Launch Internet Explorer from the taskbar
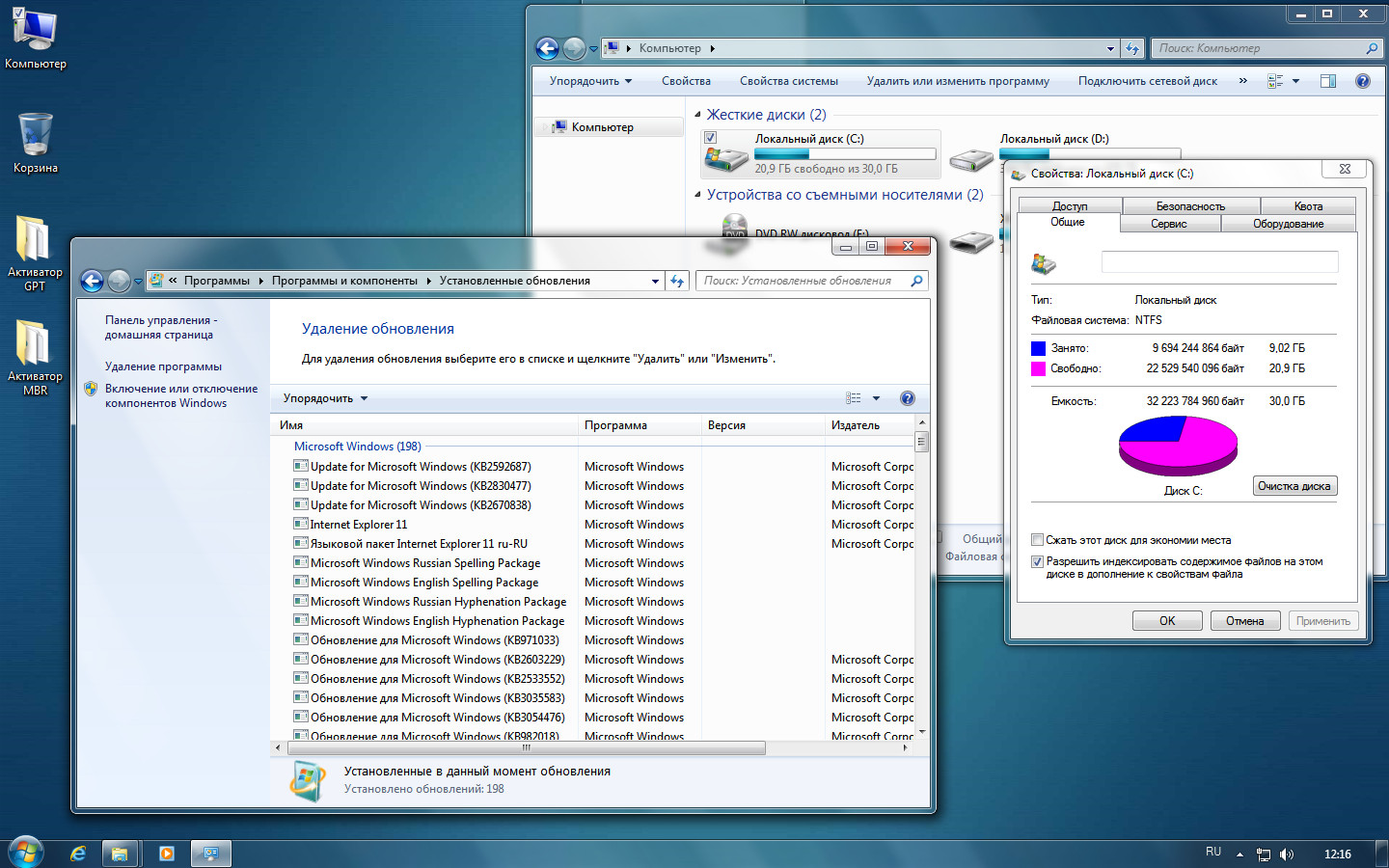The image size is (1389, 868). [x=78, y=854]
